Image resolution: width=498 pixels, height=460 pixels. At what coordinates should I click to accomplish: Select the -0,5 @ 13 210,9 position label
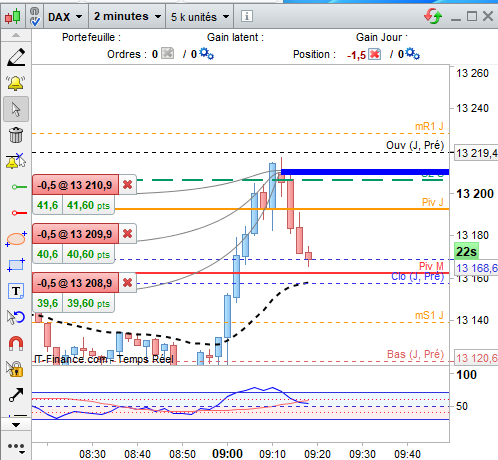coord(75,185)
